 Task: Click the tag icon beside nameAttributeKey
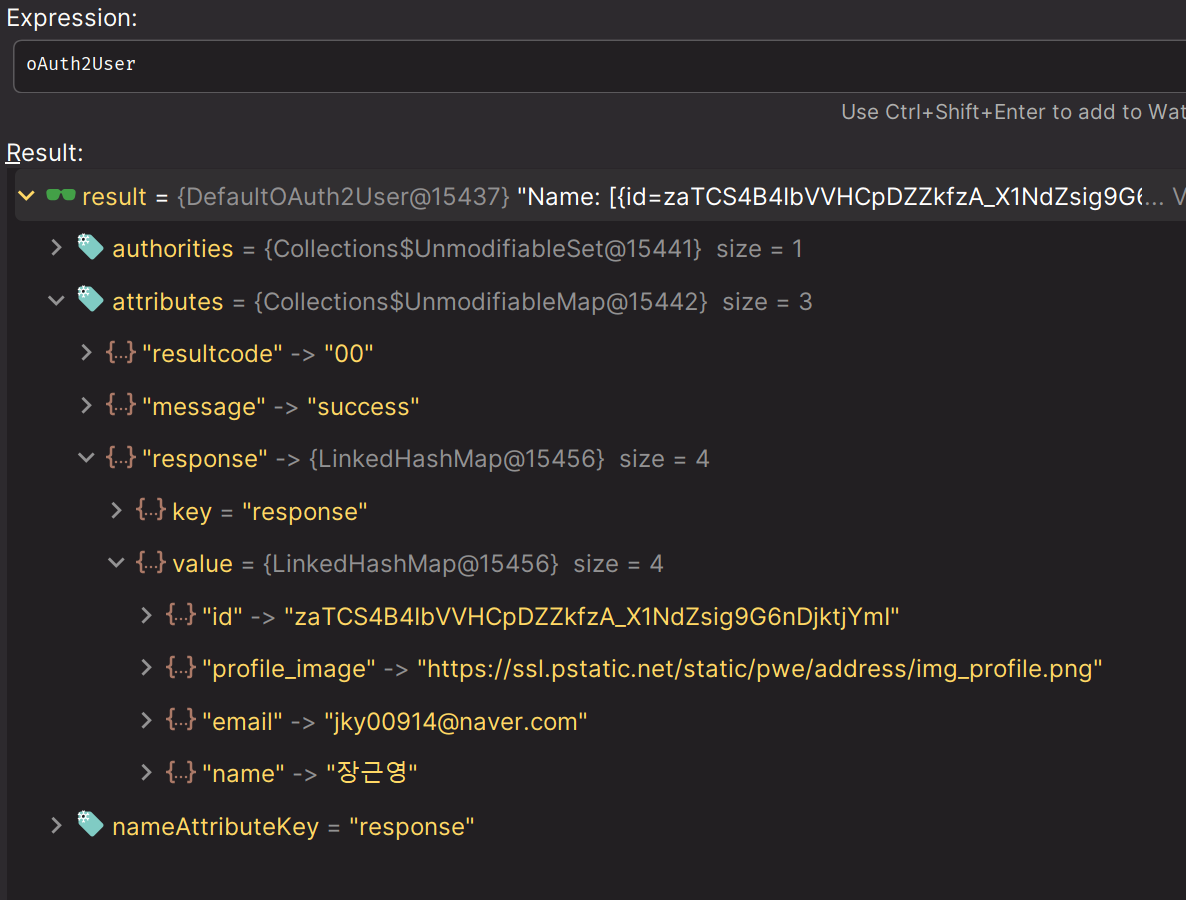(91, 826)
